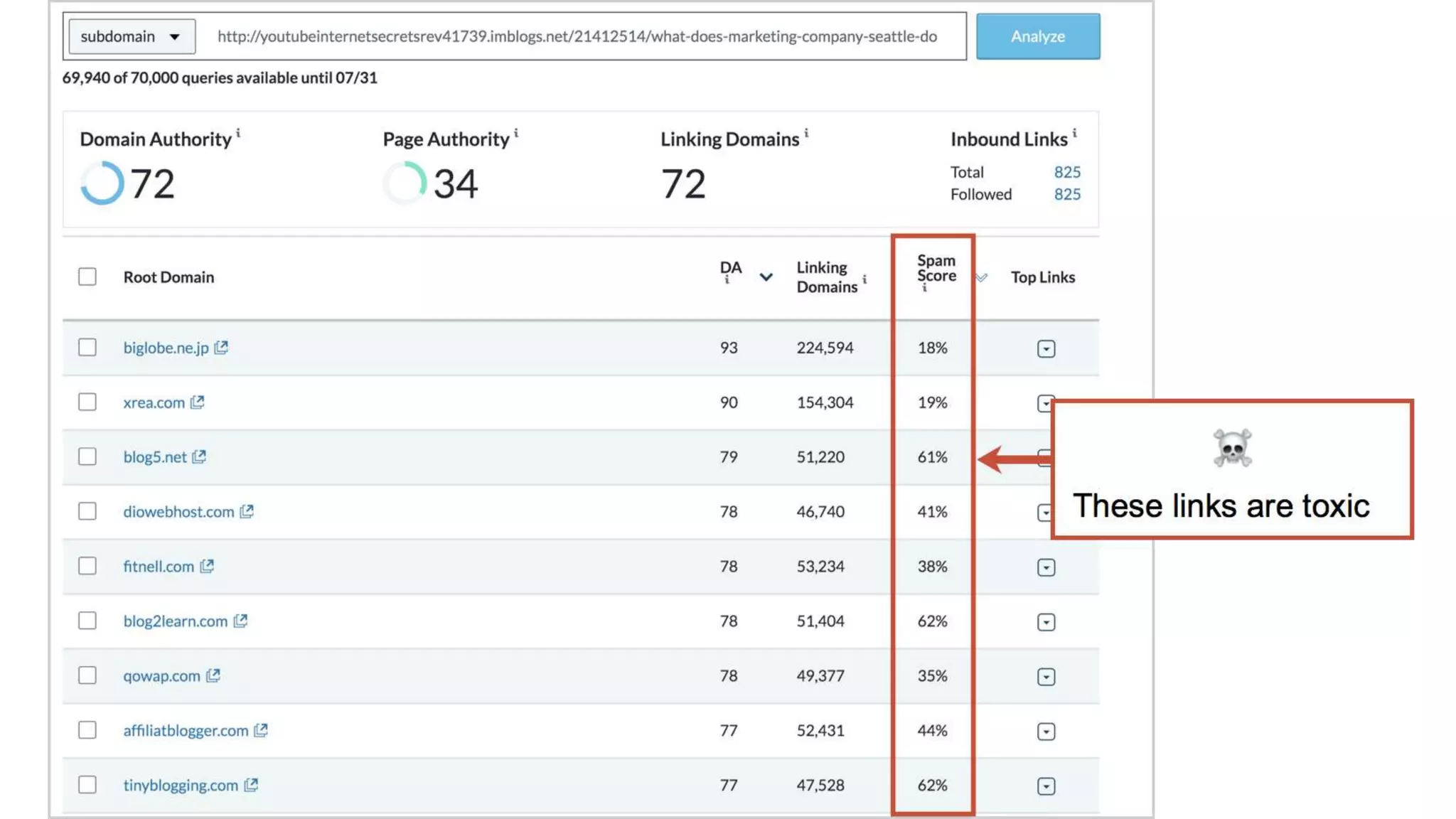Image resolution: width=1456 pixels, height=819 pixels.
Task: Expand Top Links for biglobe.ne.jp
Action: [1046, 348]
